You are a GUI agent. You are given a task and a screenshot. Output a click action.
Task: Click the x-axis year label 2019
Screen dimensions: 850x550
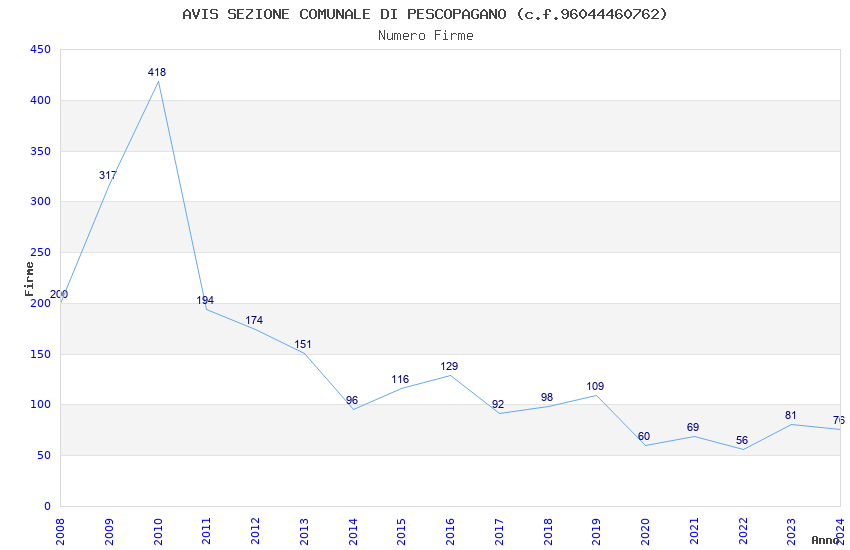[x=597, y=532]
